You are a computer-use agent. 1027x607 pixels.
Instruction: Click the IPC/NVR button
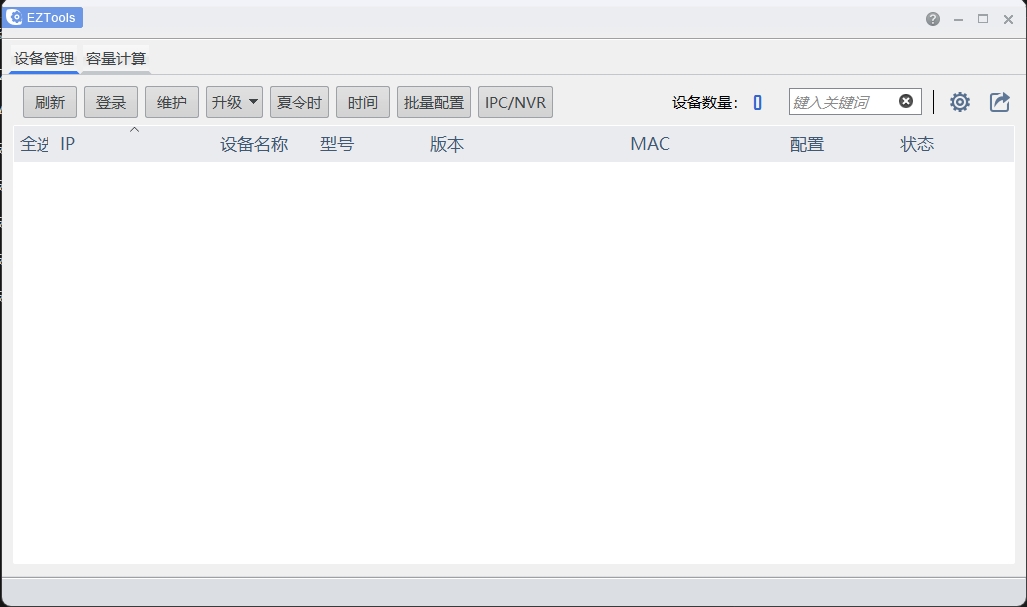coord(515,102)
